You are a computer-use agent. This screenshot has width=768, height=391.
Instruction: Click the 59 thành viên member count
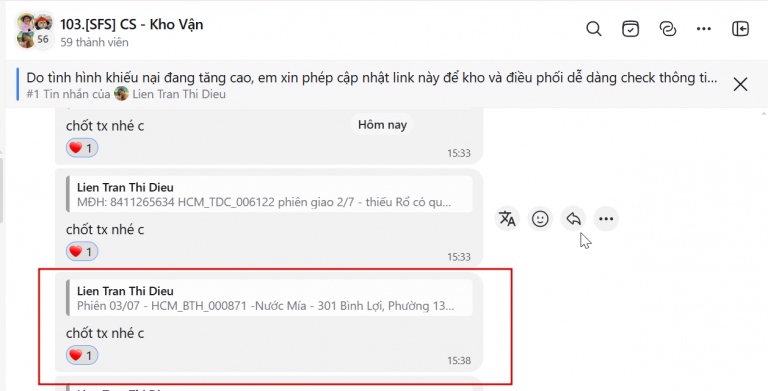tap(95, 43)
